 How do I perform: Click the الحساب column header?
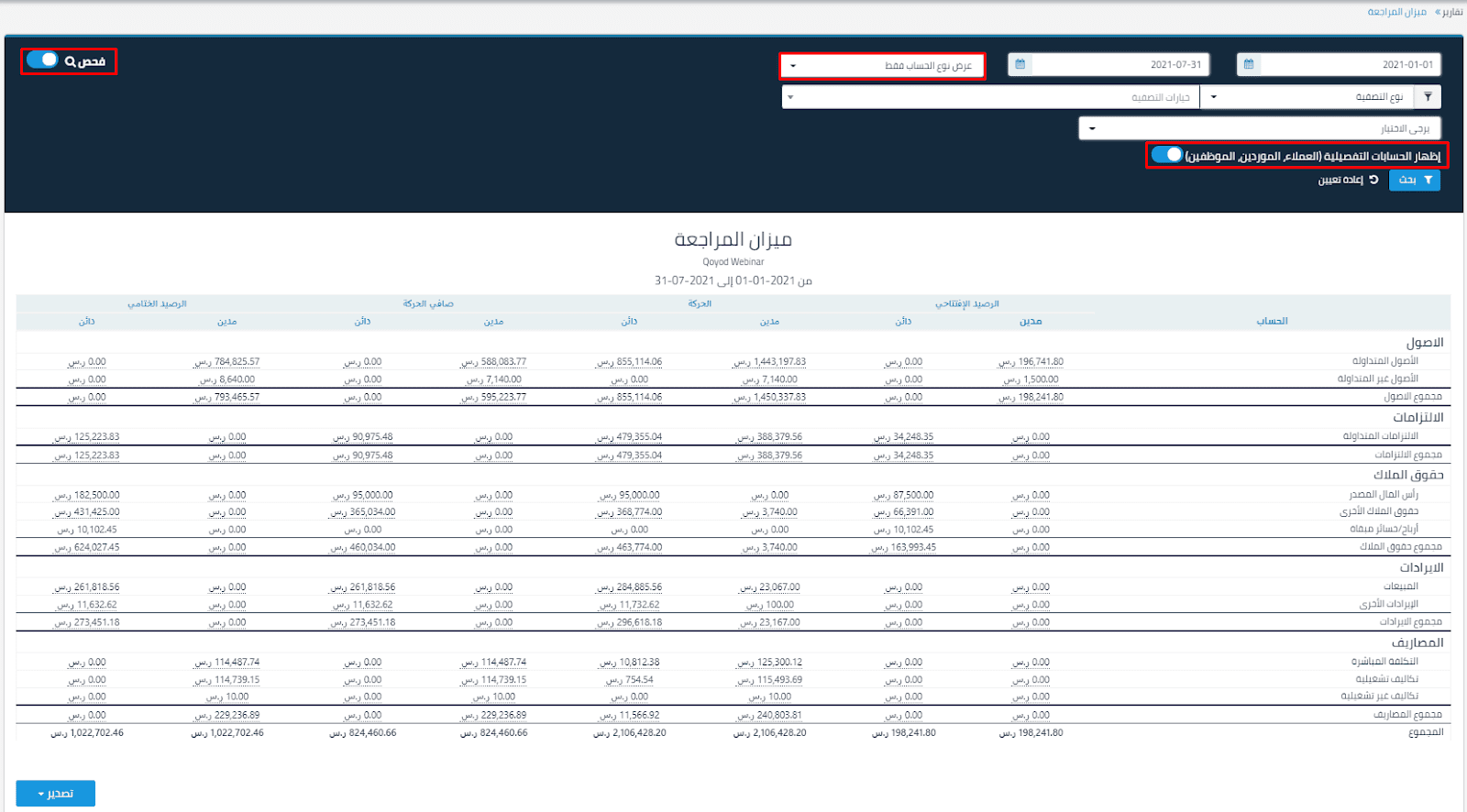tap(1272, 321)
